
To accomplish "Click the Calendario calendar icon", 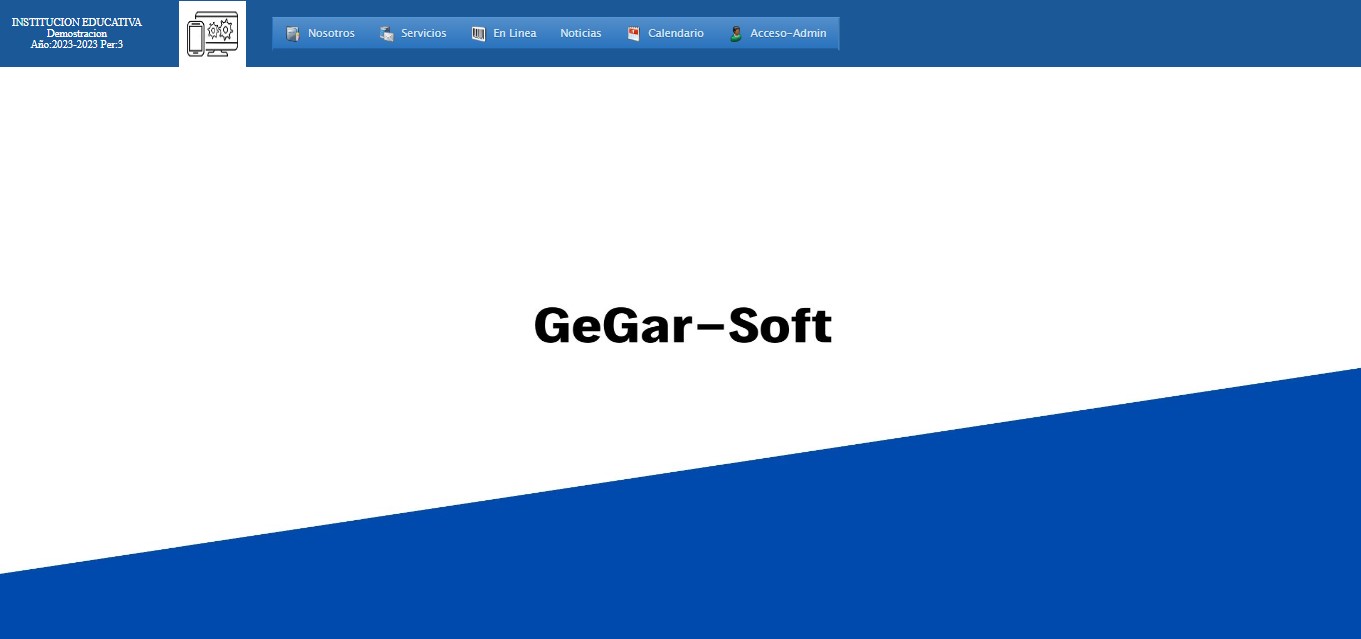I will (x=633, y=34).
